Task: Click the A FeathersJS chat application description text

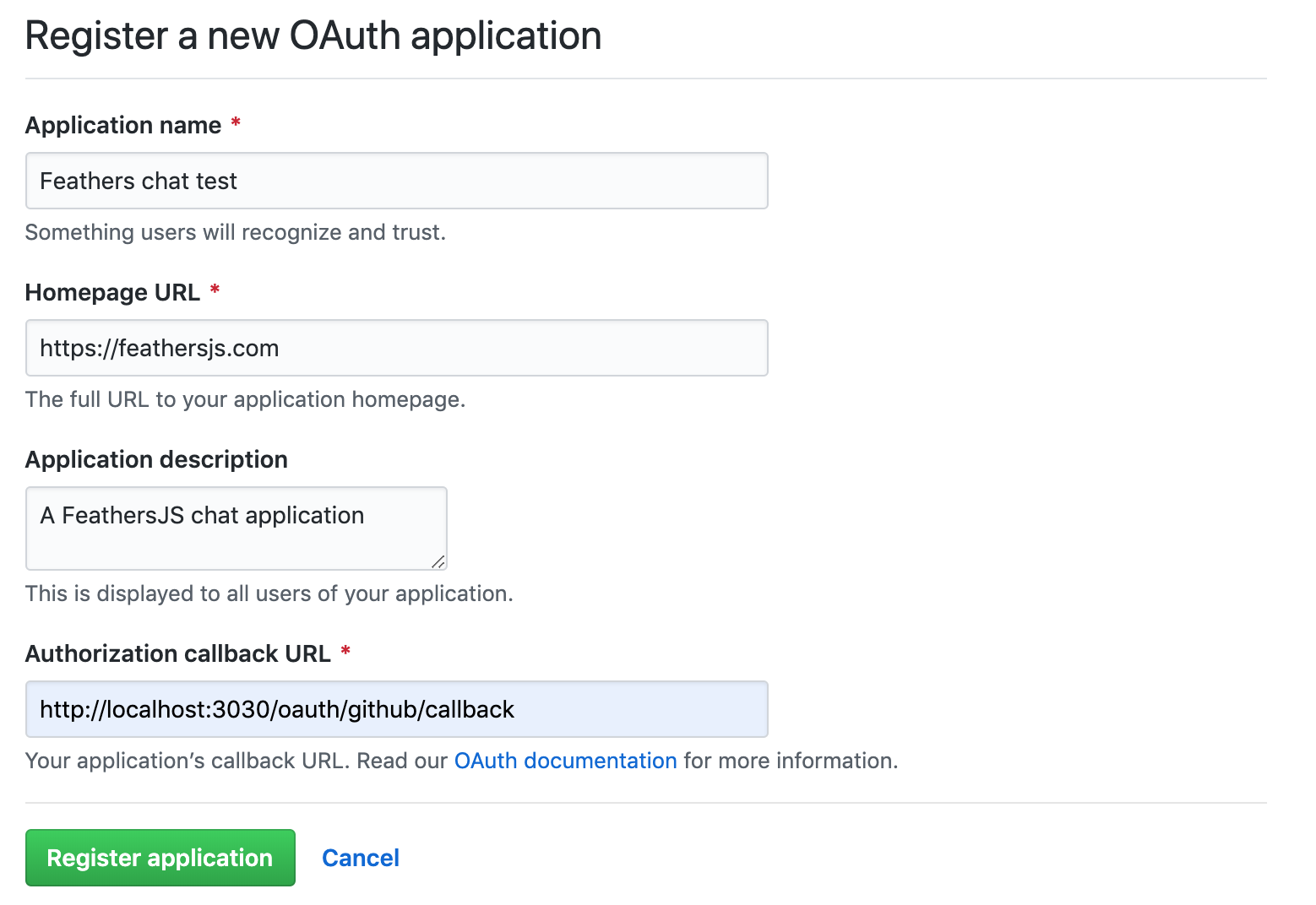Action: (202, 514)
